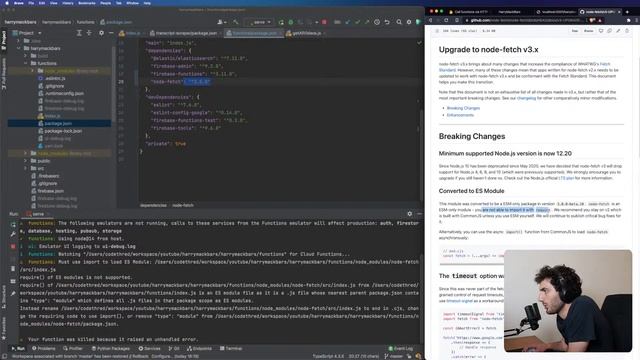Expand the src folder in project tree

pyautogui.click(x=26, y=168)
